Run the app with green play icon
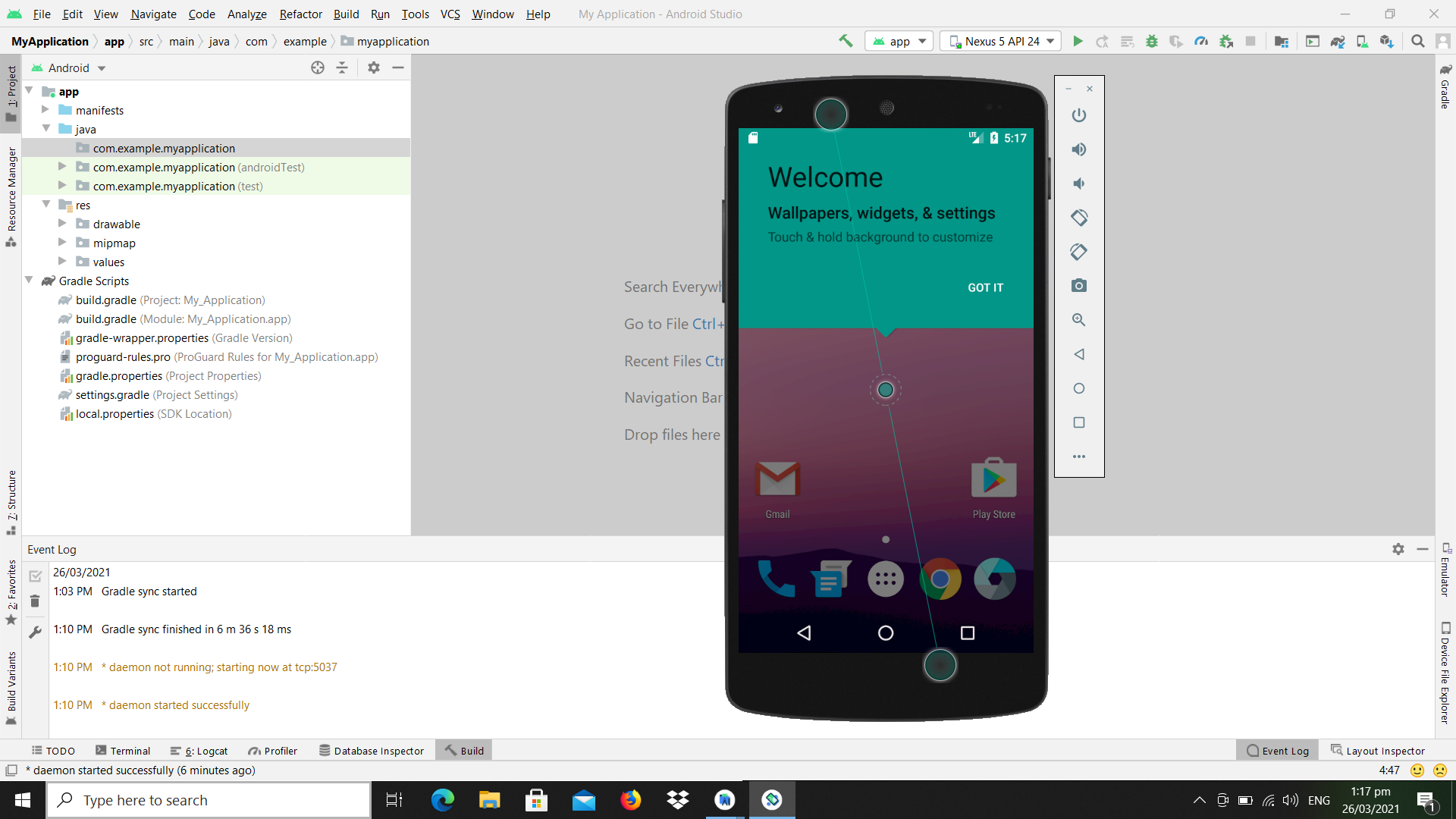Image resolution: width=1456 pixels, height=819 pixels. tap(1078, 42)
